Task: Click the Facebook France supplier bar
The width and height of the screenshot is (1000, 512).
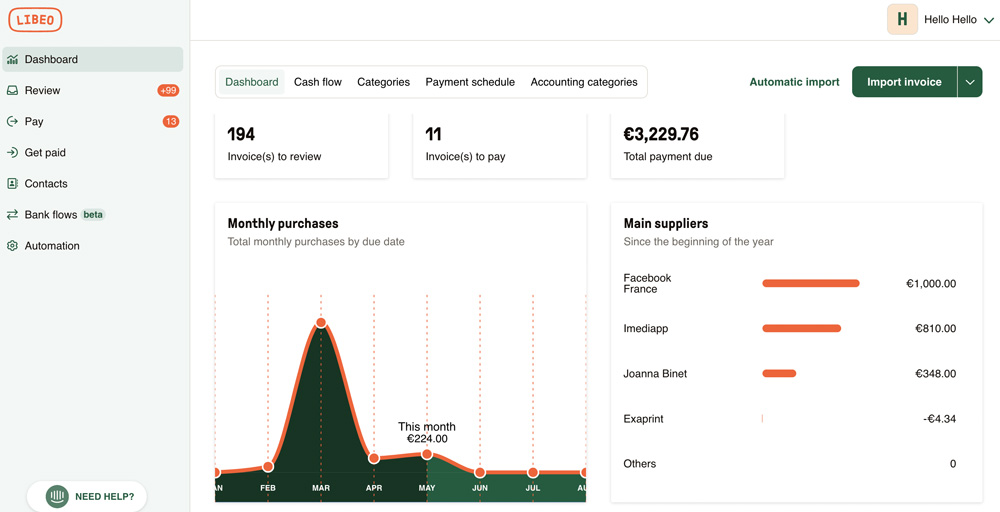Action: click(810, 284)
